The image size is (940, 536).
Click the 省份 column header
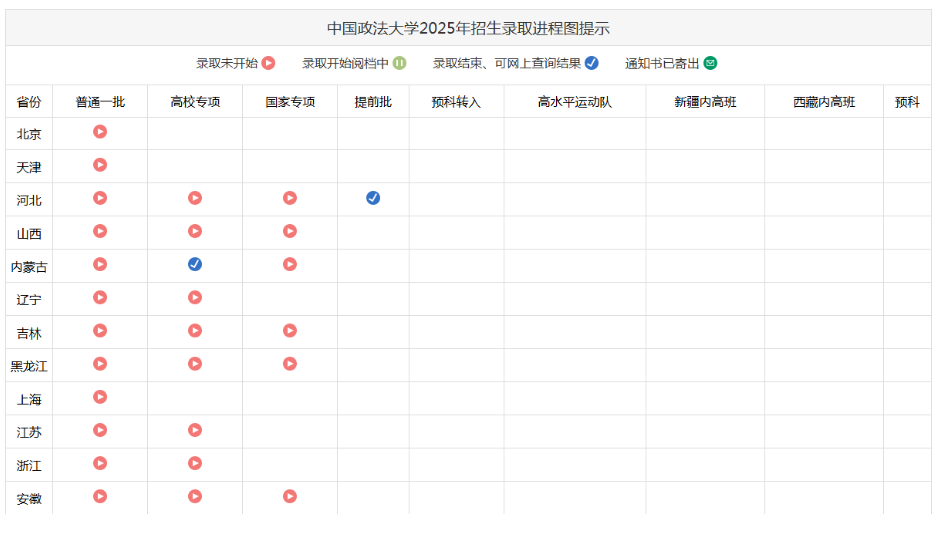tap(29, 102)
